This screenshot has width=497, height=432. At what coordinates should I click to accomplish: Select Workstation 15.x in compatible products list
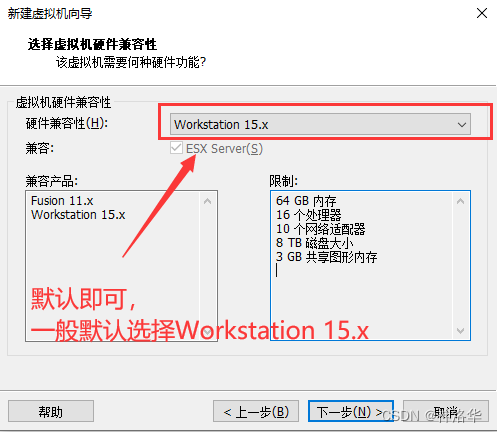pyautogui.click(x=78, y=215)
